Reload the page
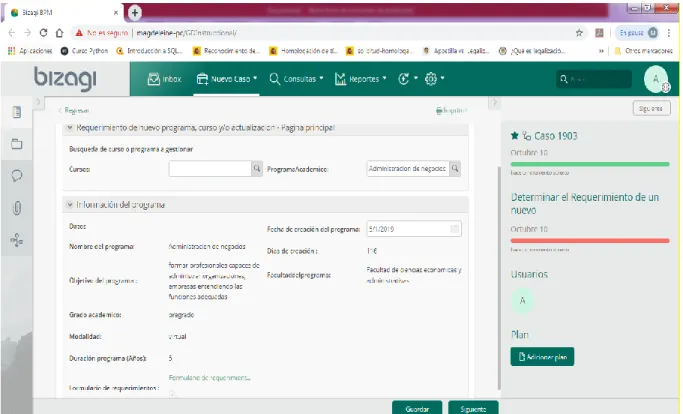Viewport: 683px width, 414px height. click(x=43, y=33)
